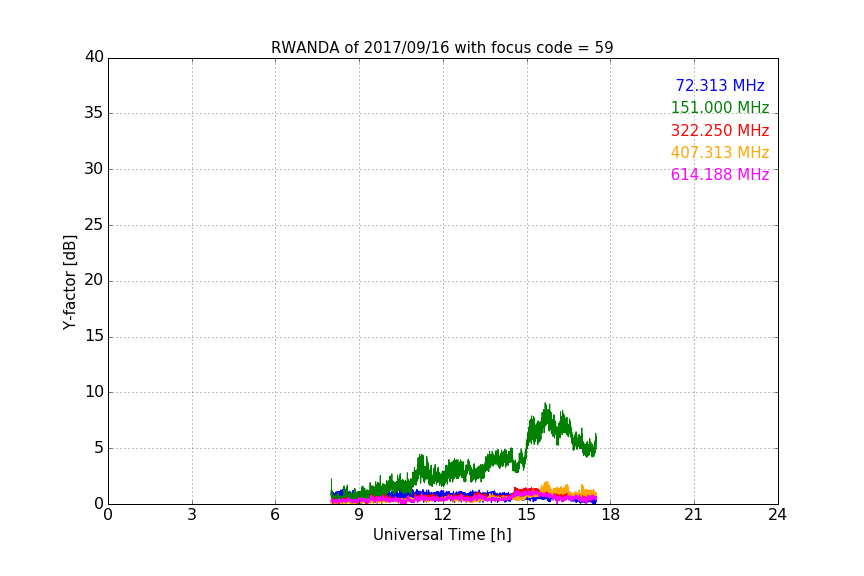864x576 pixels.
Task: Click the 'Universal Time [h]' axis label
Action: [x=442, y=535]
